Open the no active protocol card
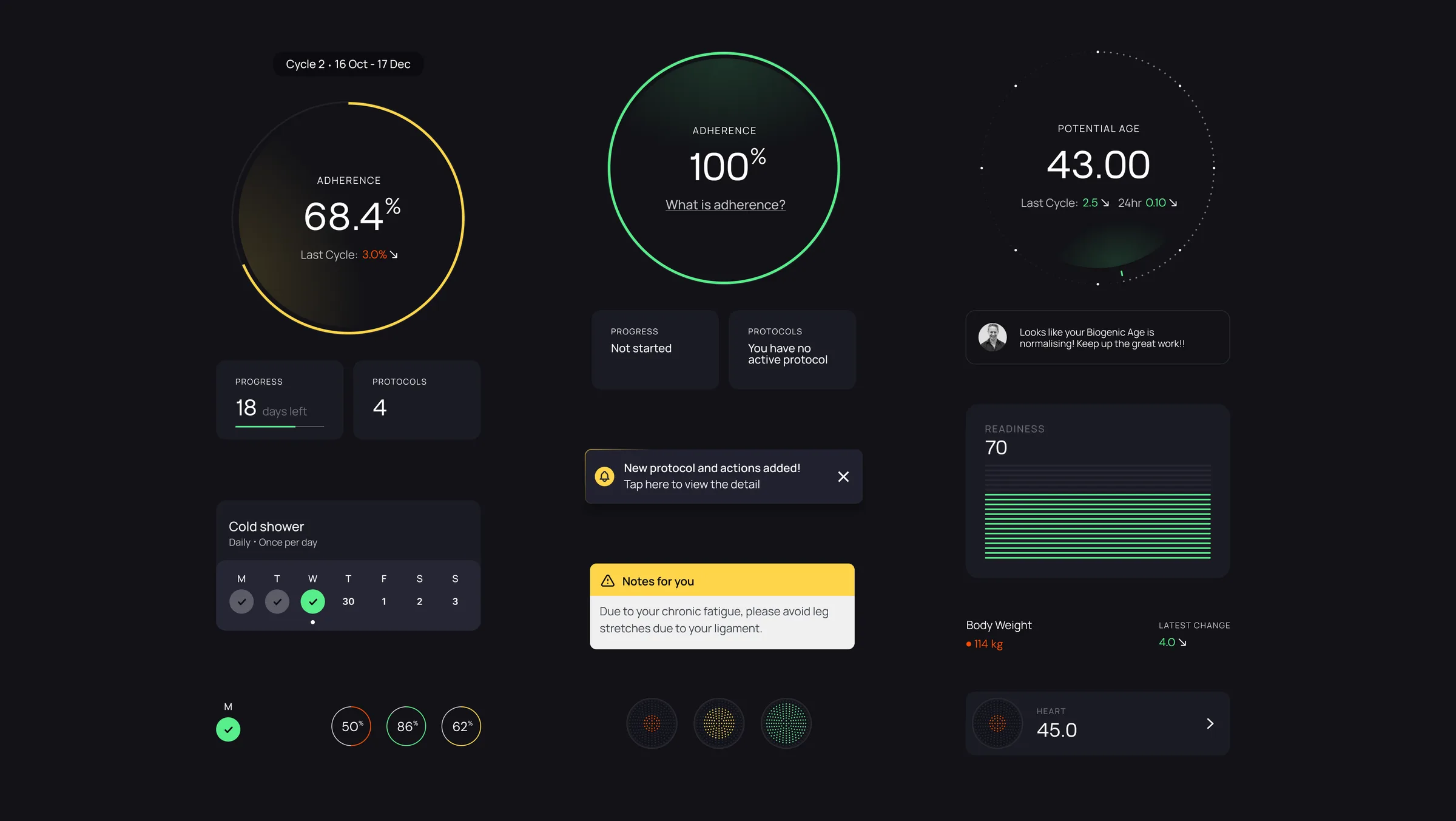Image resolution: width=1456 pixels, height=821 pixels. tap(792, 350)
